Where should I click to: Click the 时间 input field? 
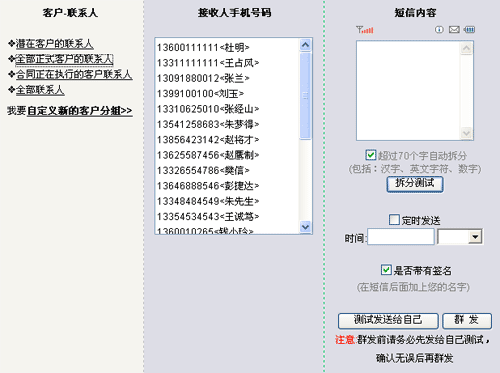click(401, 237)
